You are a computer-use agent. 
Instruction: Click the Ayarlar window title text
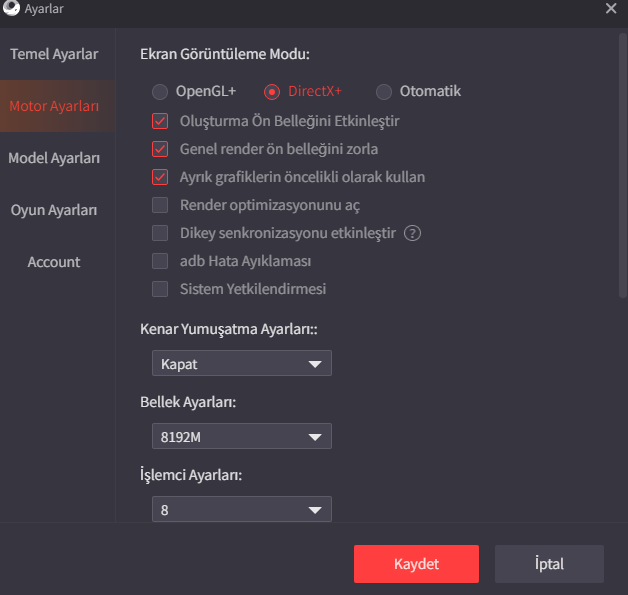pyautogui.click(x=44, y=8)
